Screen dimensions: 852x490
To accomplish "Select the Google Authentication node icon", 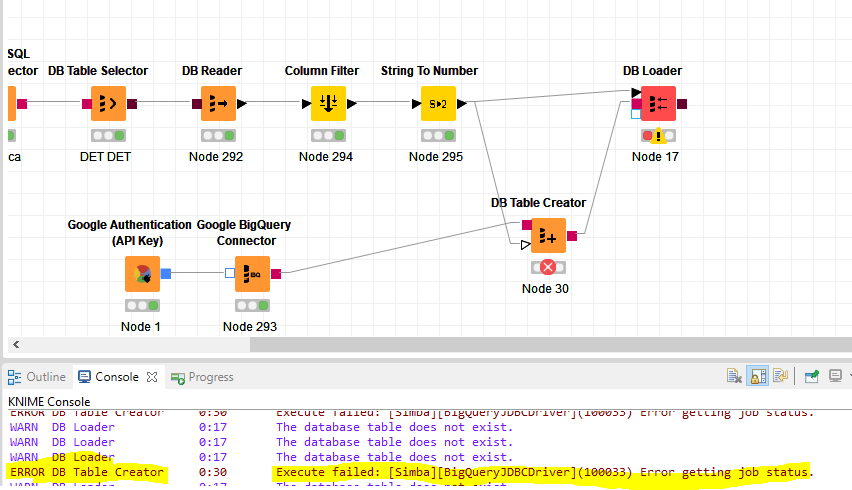I will (142, 274).
